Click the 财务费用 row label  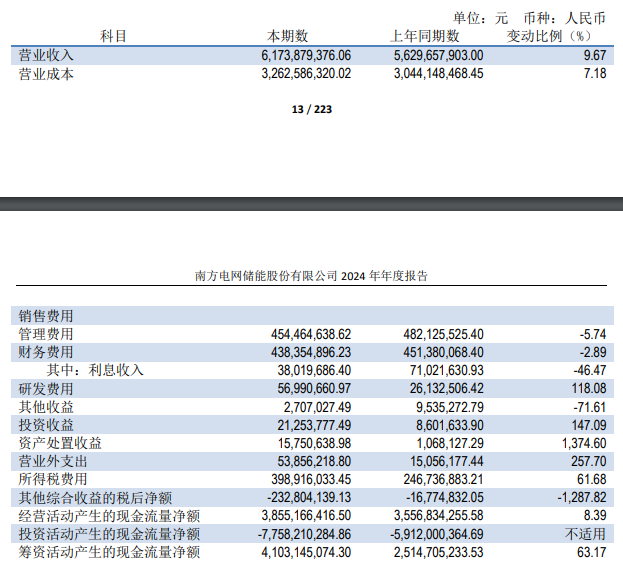tap(46, 352)
